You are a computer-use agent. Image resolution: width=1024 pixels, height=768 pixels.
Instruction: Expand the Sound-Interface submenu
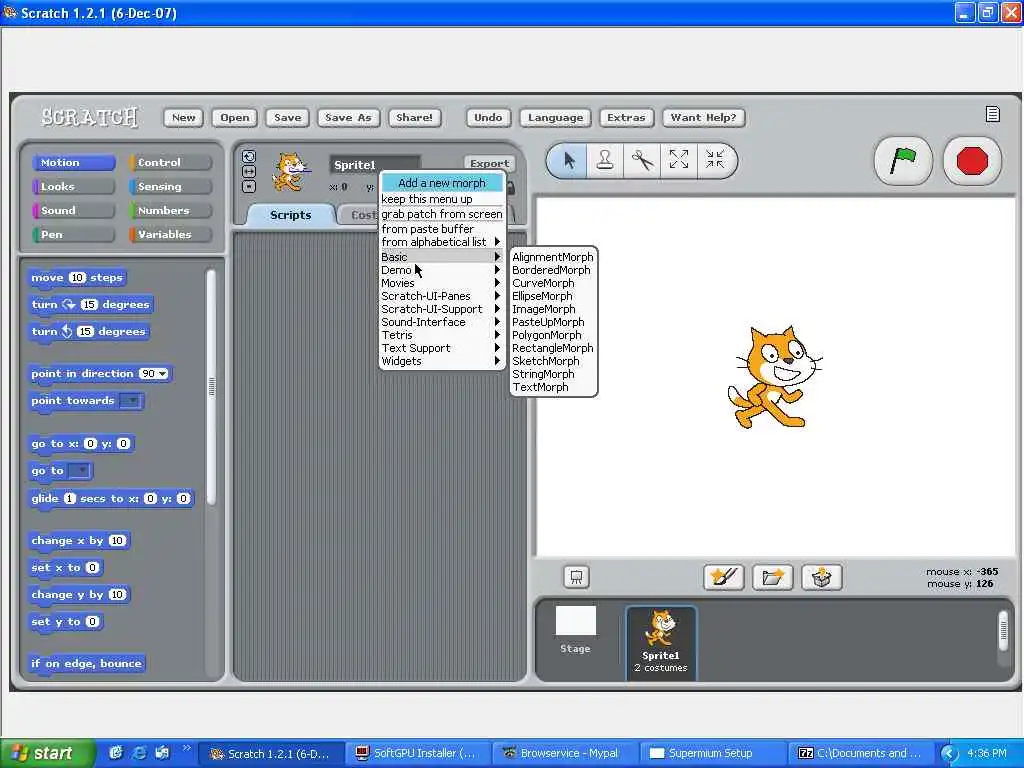click(x=441, y=322)
